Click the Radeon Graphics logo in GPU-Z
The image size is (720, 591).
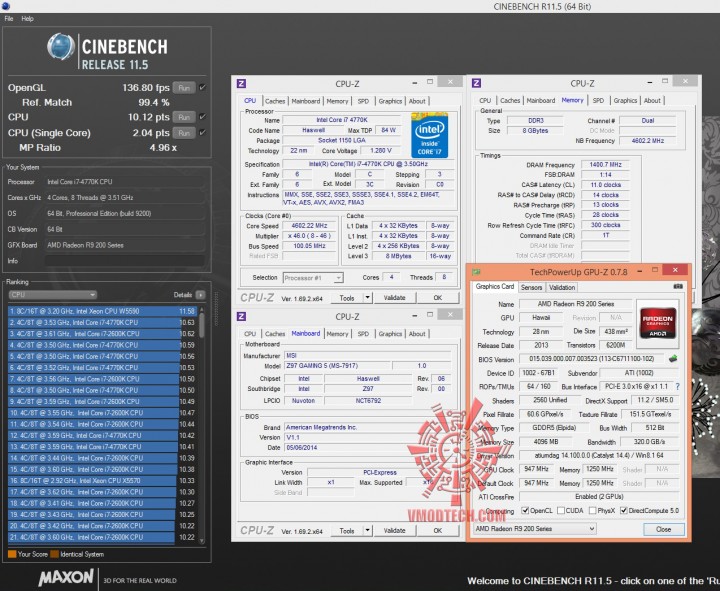coord(658,323)
